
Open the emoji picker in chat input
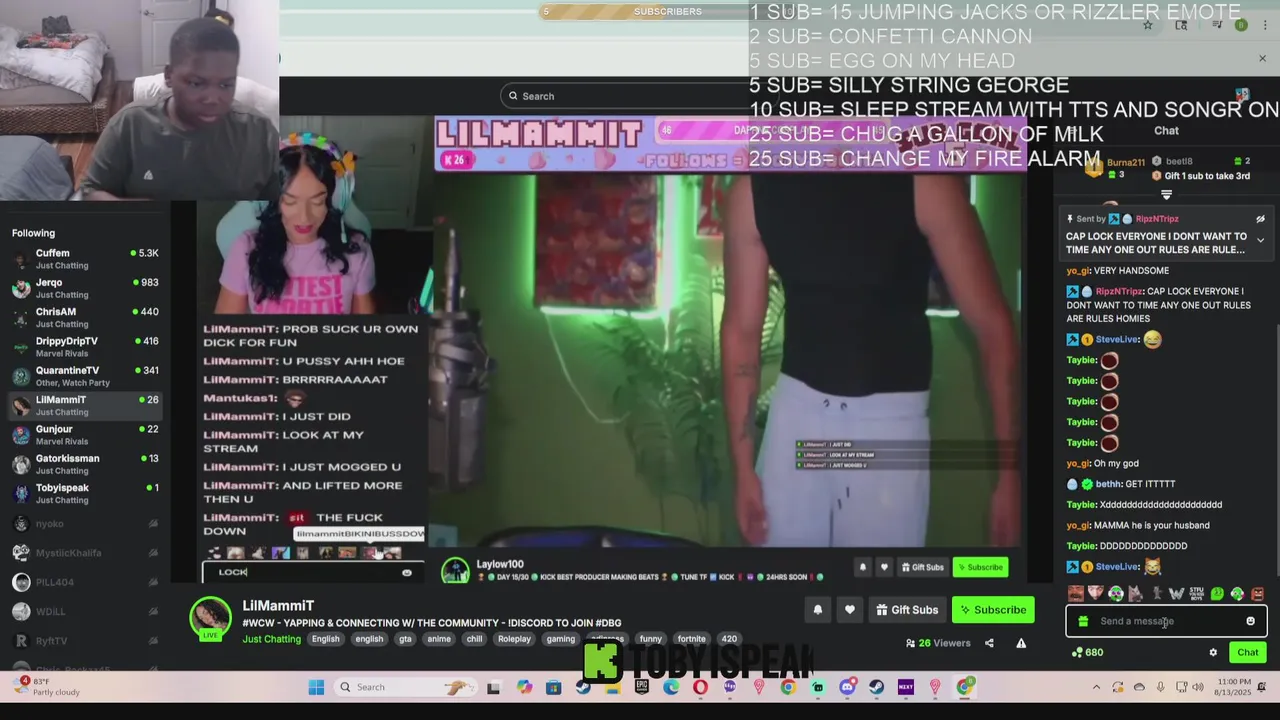click(1250, 621)
